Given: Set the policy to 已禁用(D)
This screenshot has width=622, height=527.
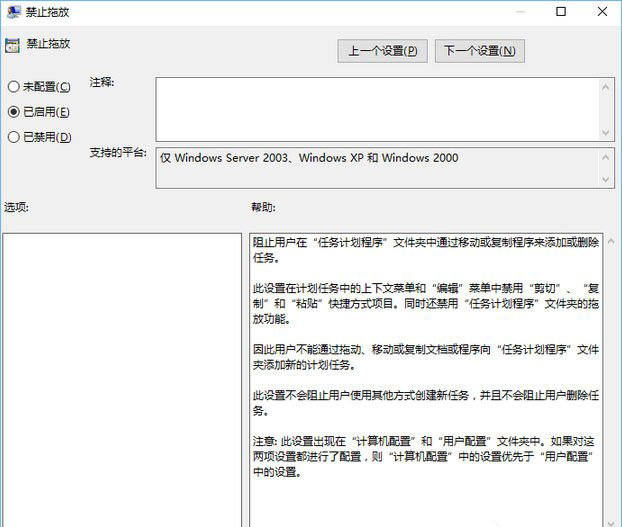Looking at the screenshot, I should [14, 137].
